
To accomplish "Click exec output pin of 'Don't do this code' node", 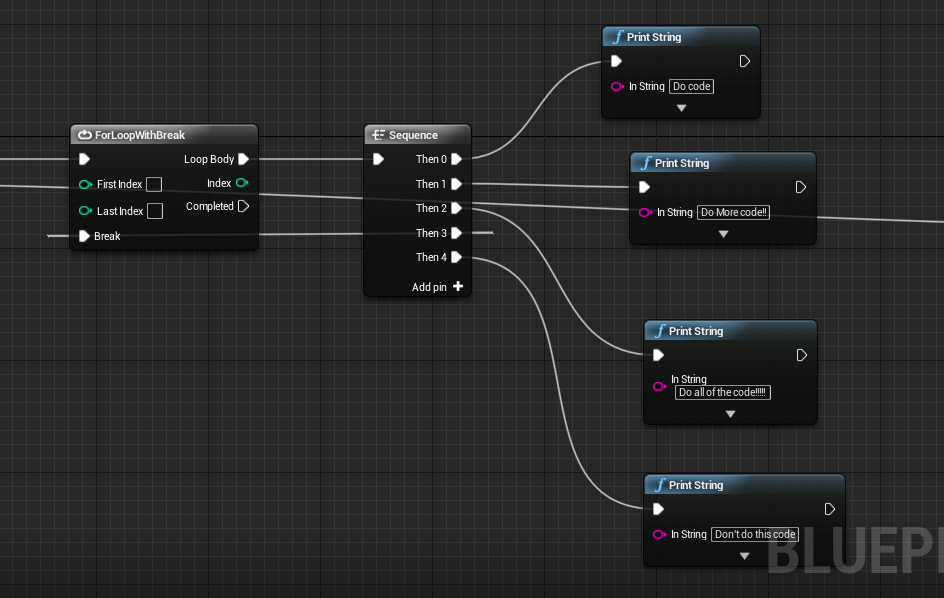I will click(x=830, y=509).
